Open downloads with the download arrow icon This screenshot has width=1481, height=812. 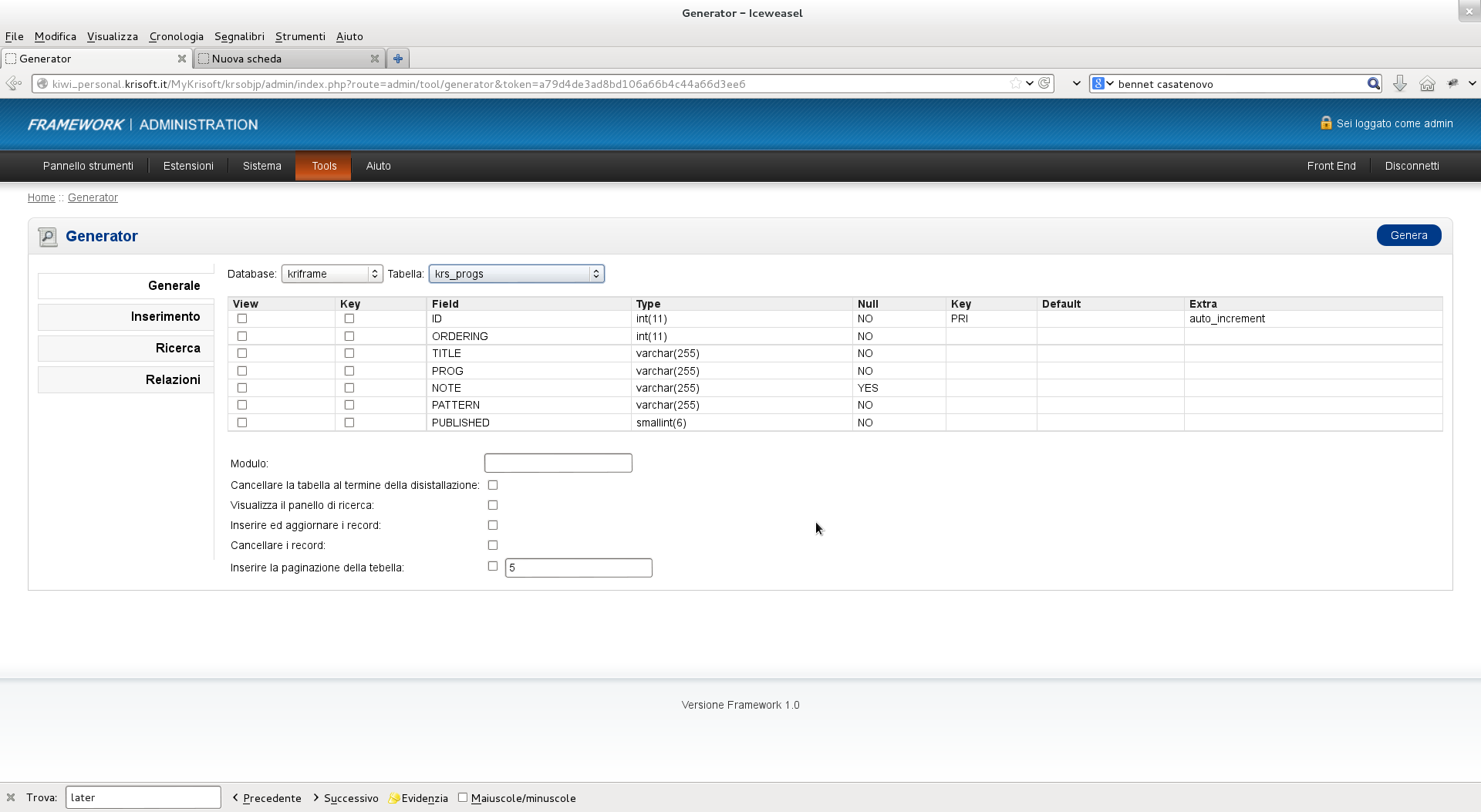click(x=1400, y=83)
